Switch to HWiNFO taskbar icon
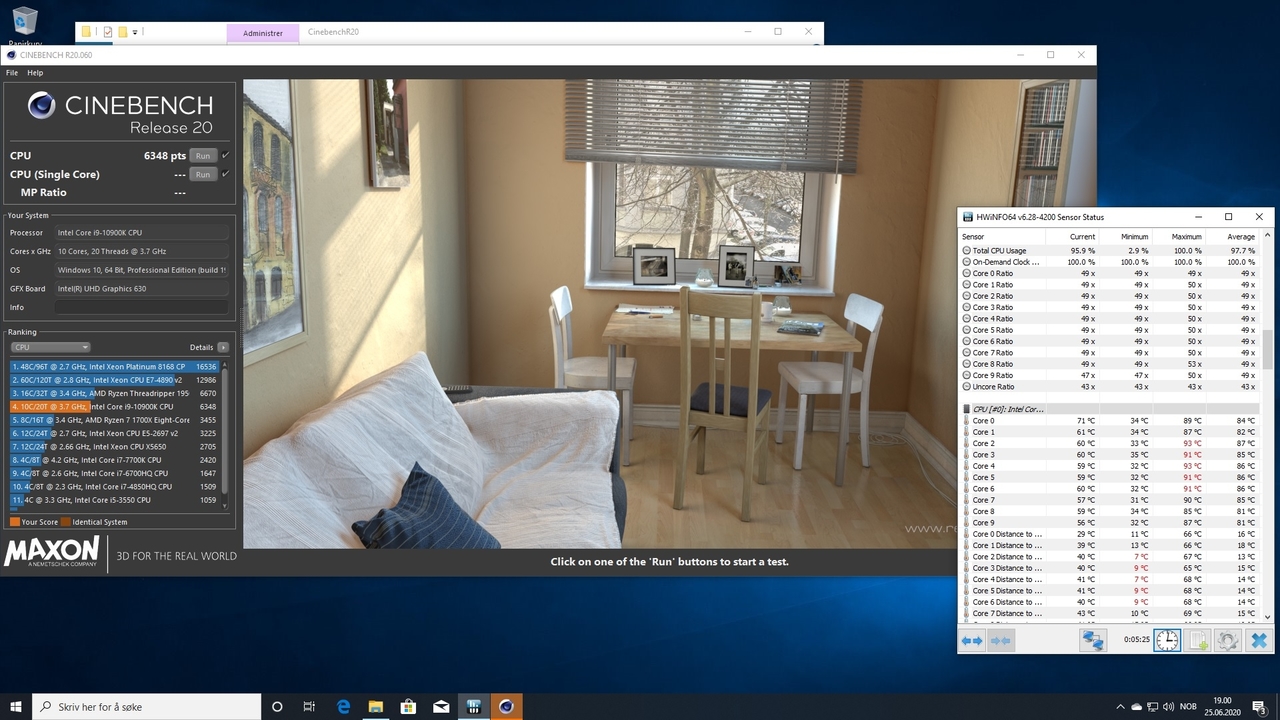 (x=474, y=706)
